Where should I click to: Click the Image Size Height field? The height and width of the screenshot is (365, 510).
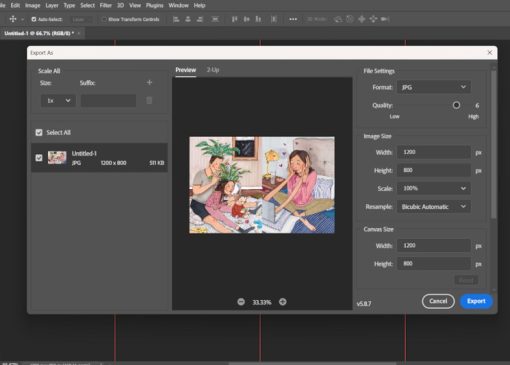coord(434,170)
